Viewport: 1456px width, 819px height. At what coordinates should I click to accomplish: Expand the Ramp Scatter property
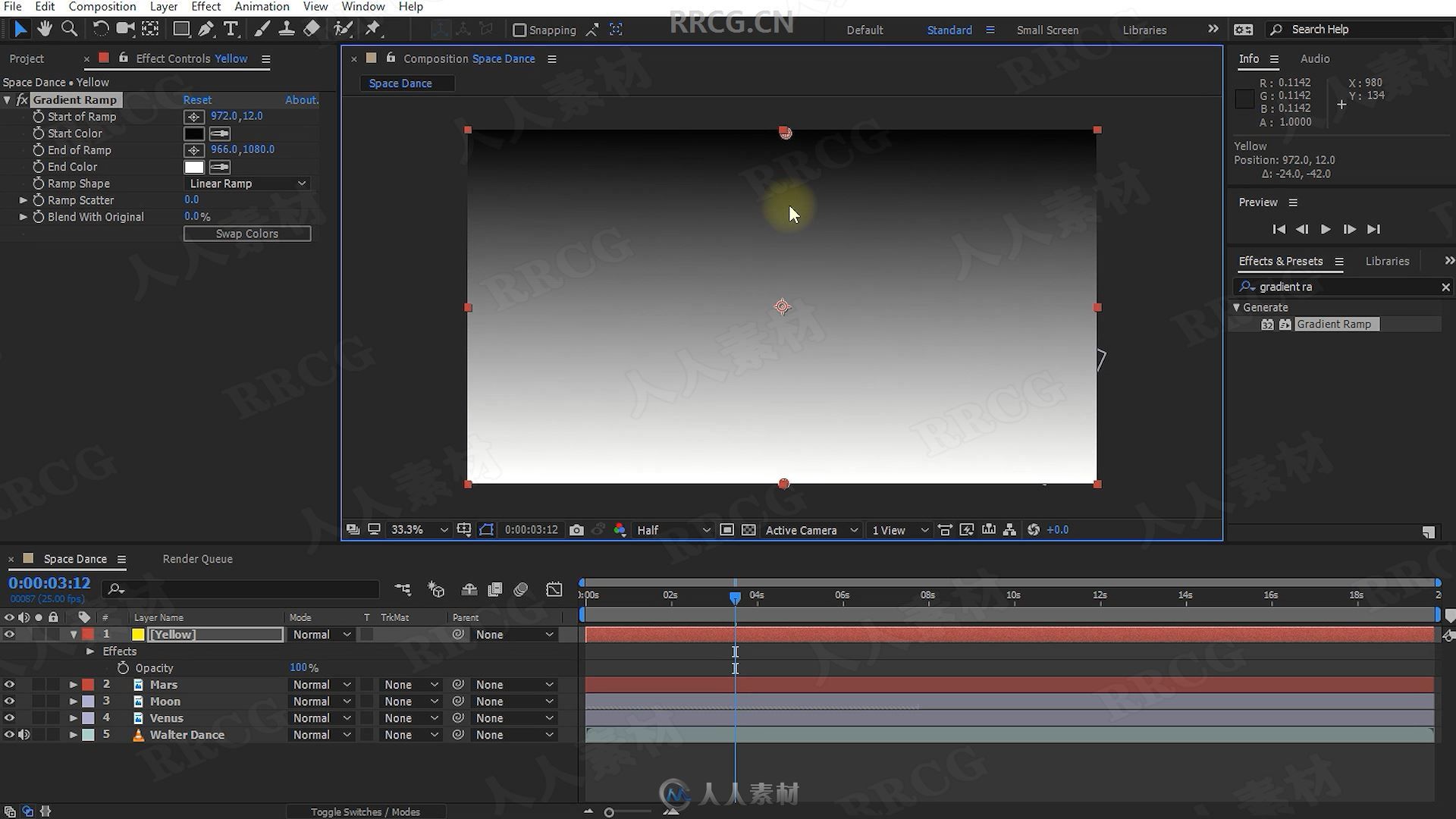pyautogui.click(x=23, y=200)
